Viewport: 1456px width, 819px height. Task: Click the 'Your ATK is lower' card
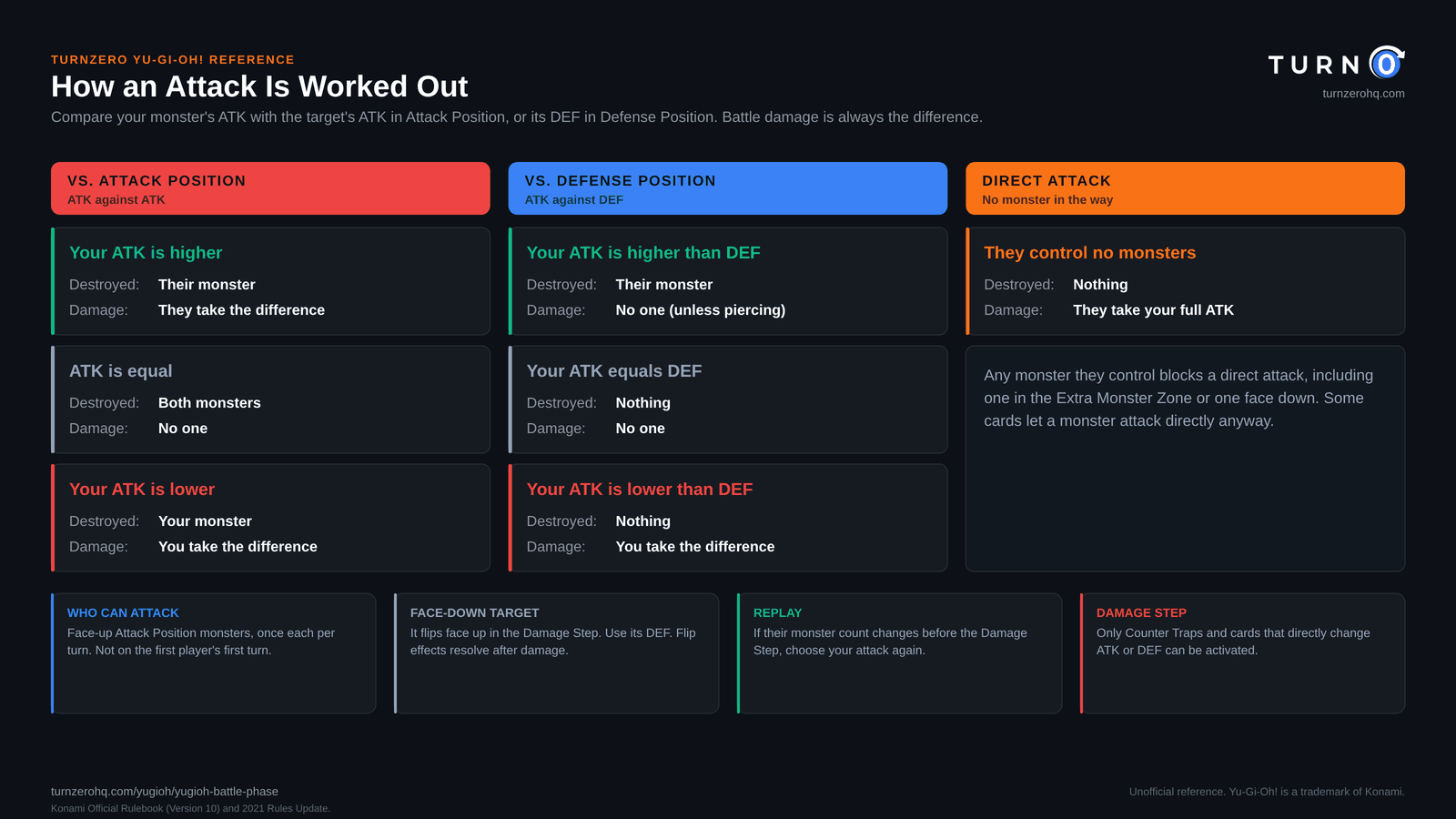click(x=270, y=518)
